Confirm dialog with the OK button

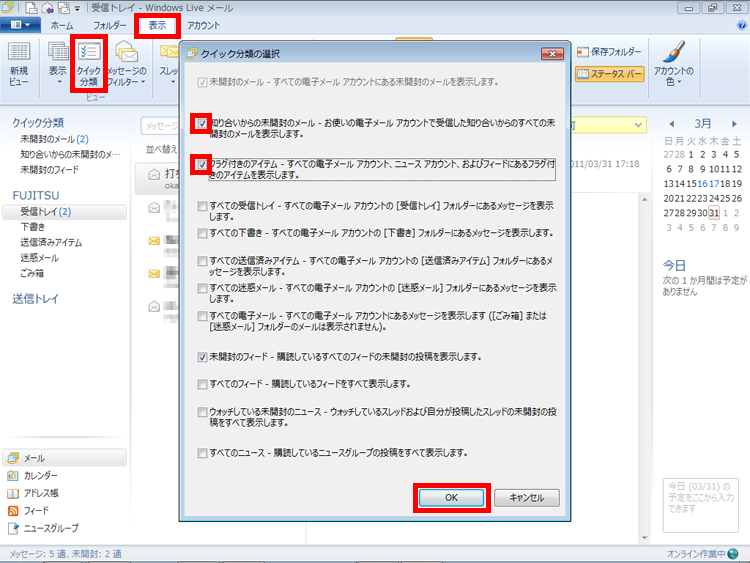click(x=452, y=497)
